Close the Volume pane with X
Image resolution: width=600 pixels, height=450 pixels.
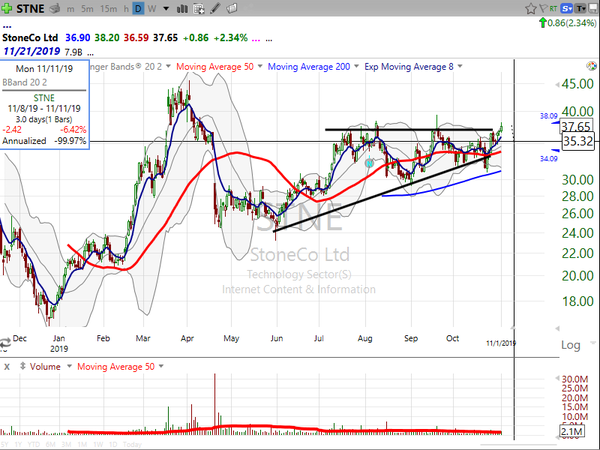coord(7,367)
